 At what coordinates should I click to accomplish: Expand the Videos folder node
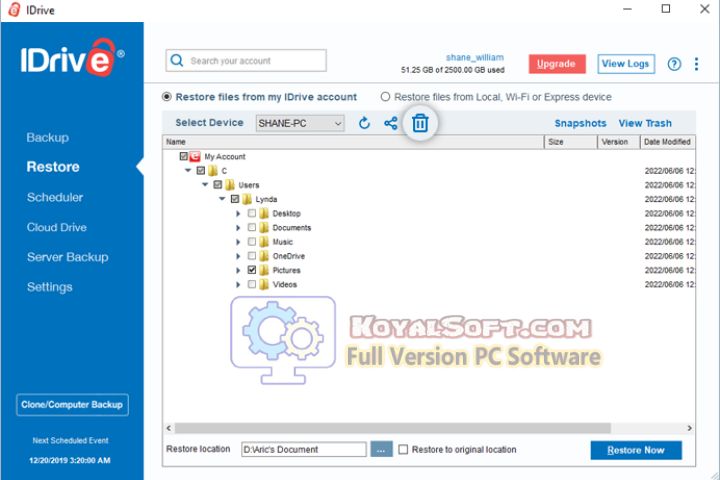[x=238, y=285]
